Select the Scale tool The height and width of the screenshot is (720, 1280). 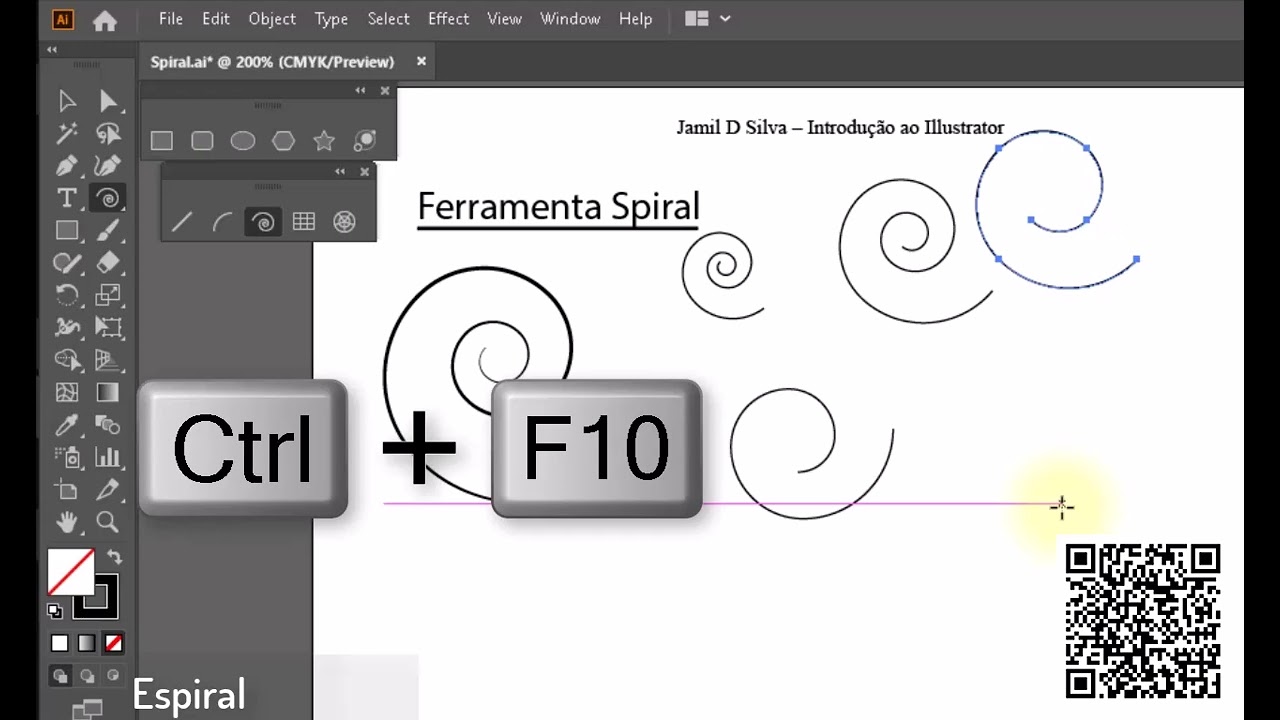(x=108, y=295)
